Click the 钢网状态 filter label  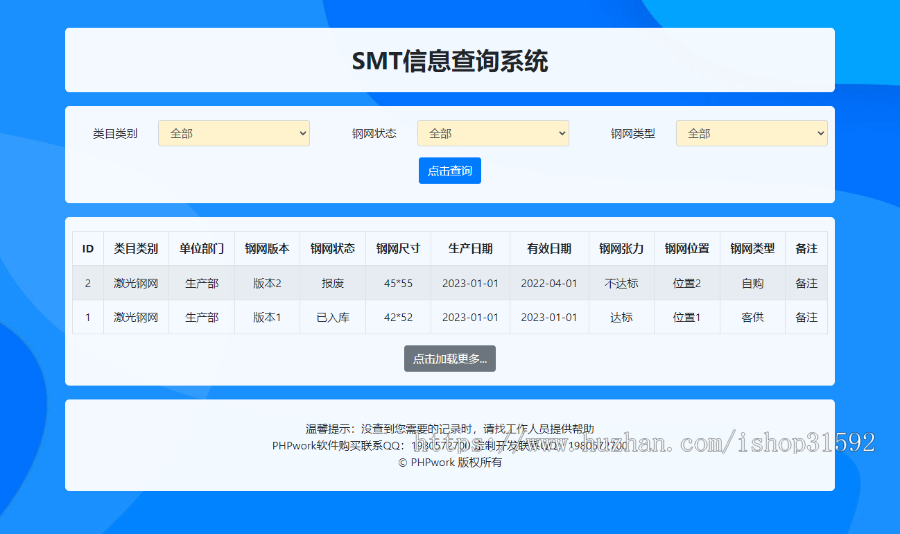pos(374,134)
